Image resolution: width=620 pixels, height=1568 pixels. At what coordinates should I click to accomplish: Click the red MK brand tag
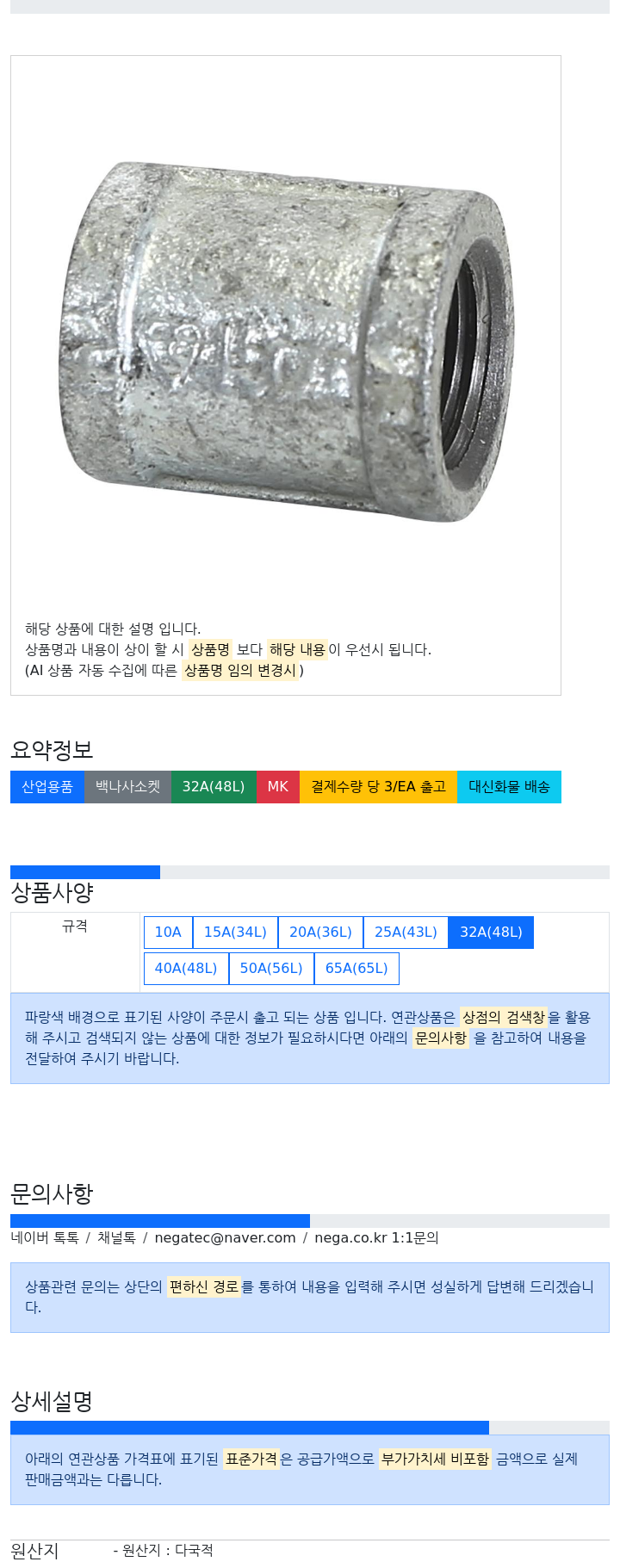click(278, 787)
